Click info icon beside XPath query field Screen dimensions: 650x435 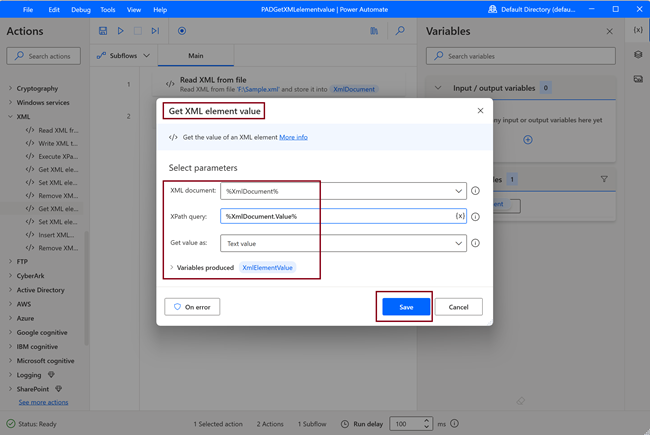475,217
